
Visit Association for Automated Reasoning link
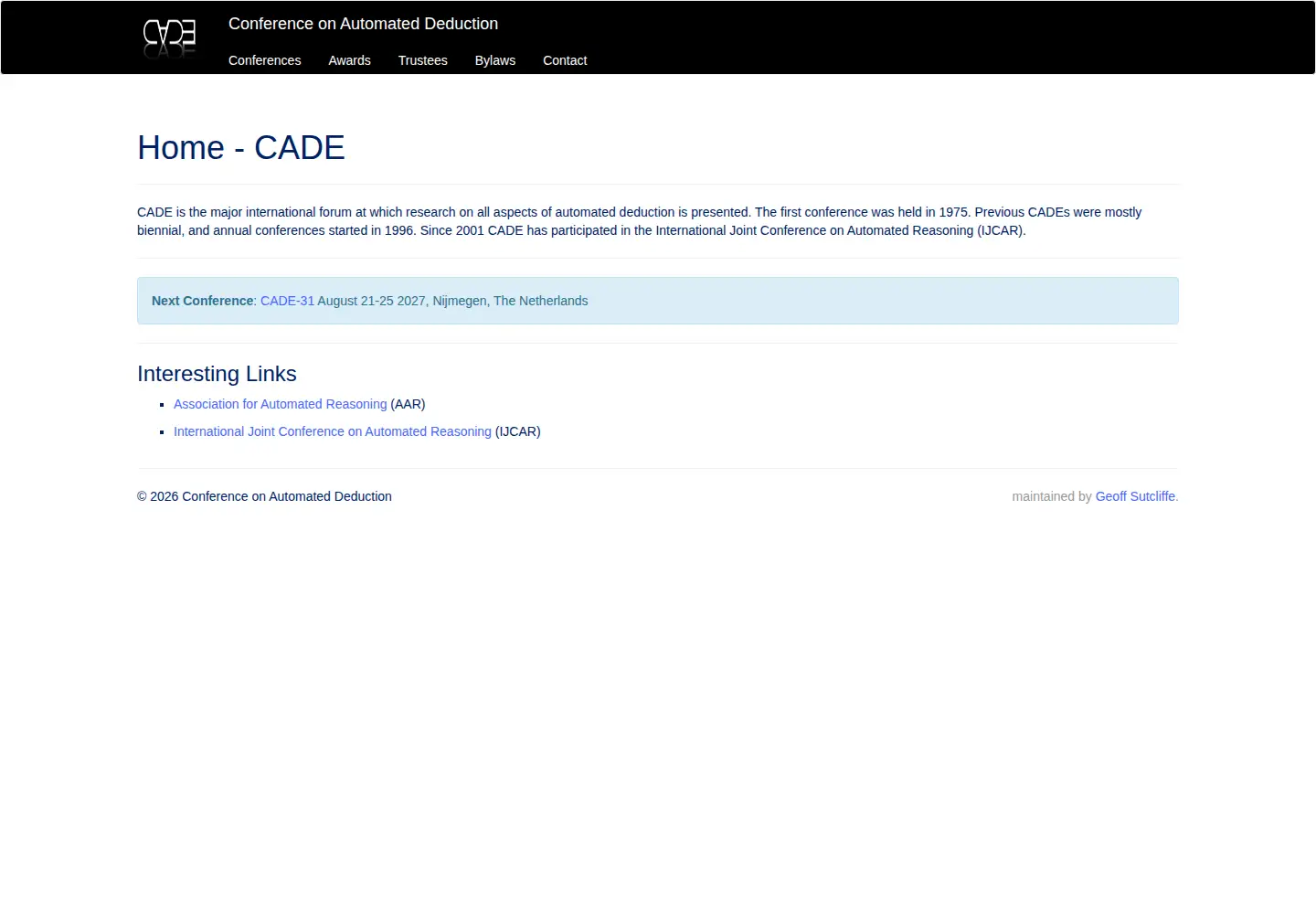click(280, 404)
